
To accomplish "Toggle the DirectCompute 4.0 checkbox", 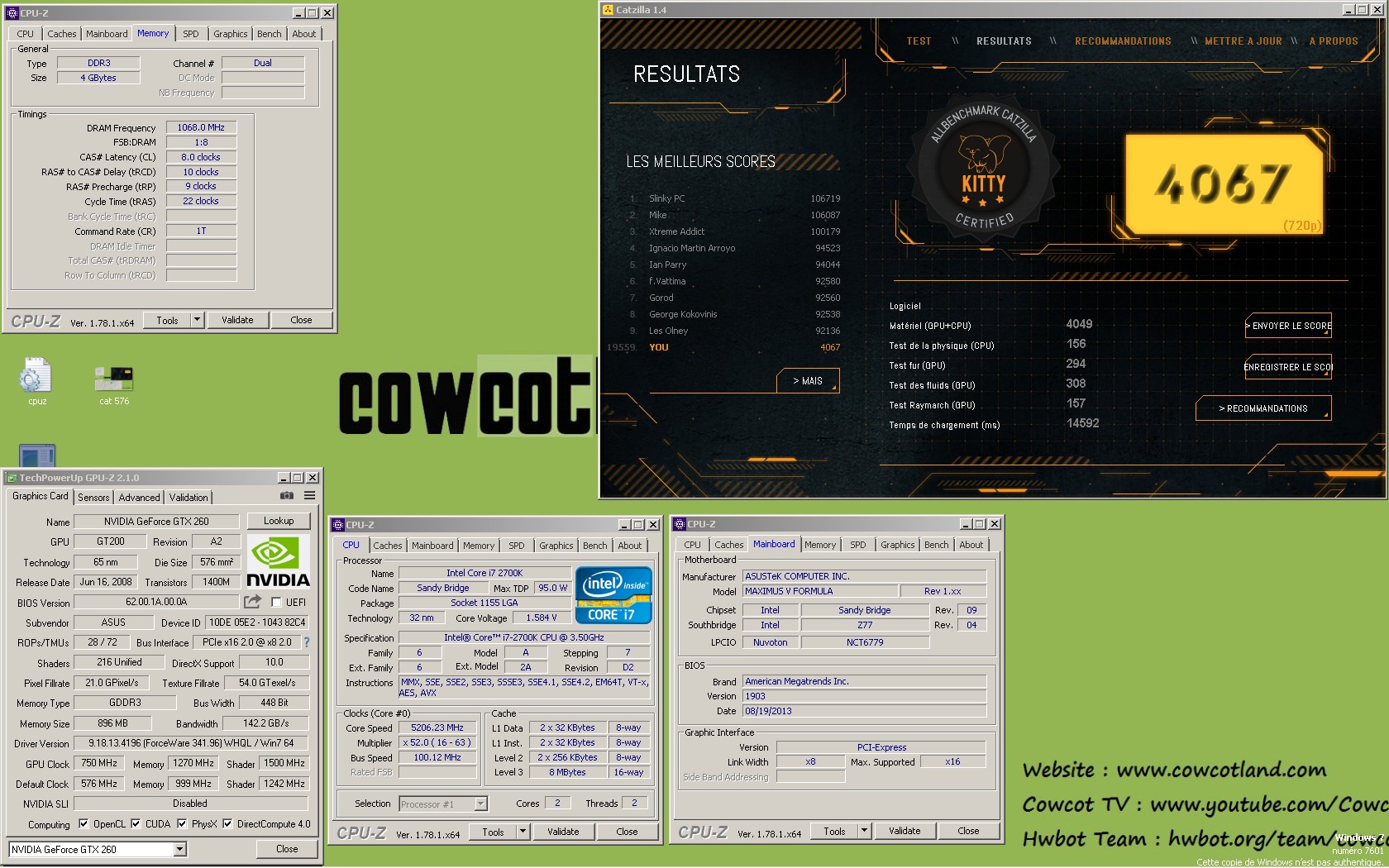I will pyautogui.click(x=227, y=824).
